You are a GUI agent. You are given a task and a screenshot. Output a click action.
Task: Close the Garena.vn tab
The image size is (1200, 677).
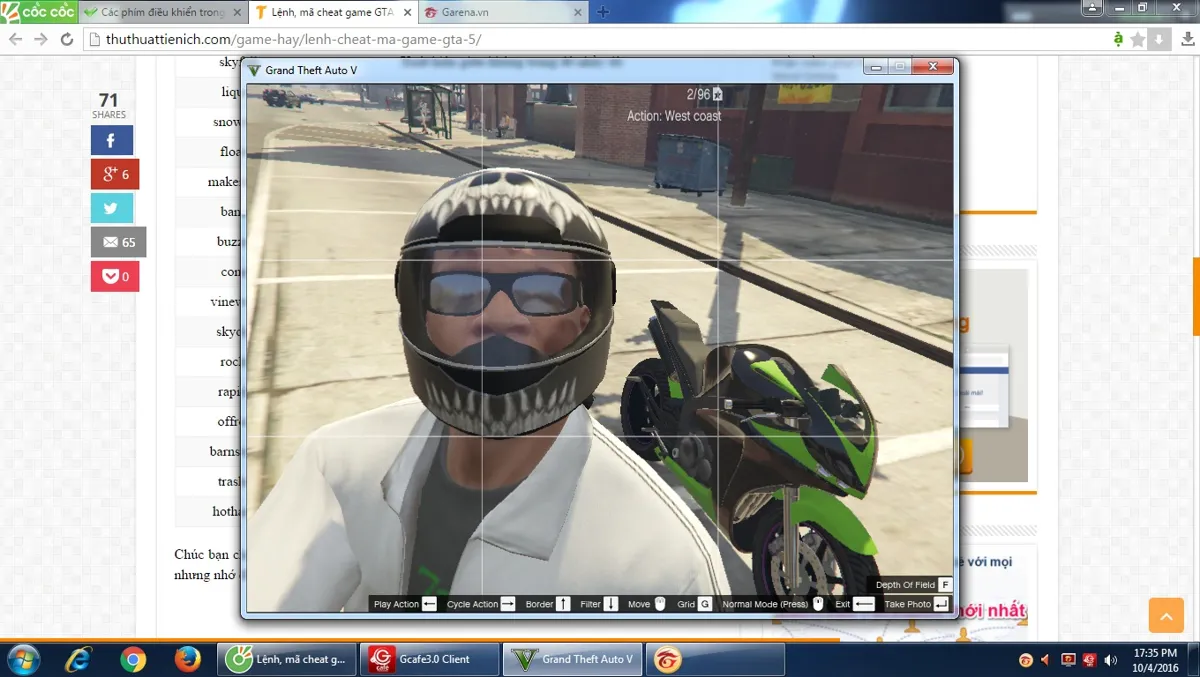pos(578,12)
